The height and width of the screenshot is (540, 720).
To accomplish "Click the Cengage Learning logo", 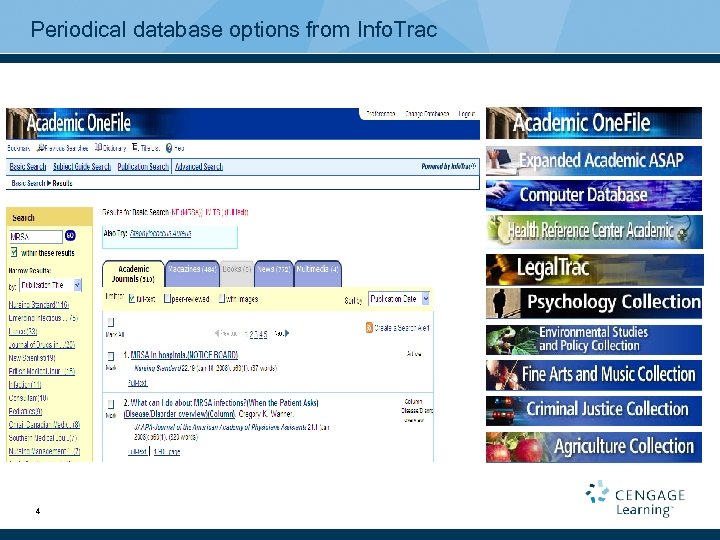I will click(x=635, y=499).
